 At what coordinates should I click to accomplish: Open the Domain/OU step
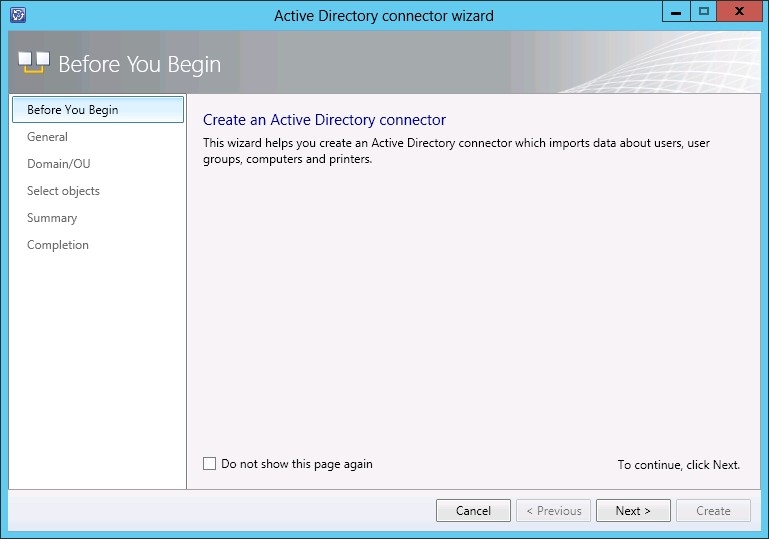59,164
